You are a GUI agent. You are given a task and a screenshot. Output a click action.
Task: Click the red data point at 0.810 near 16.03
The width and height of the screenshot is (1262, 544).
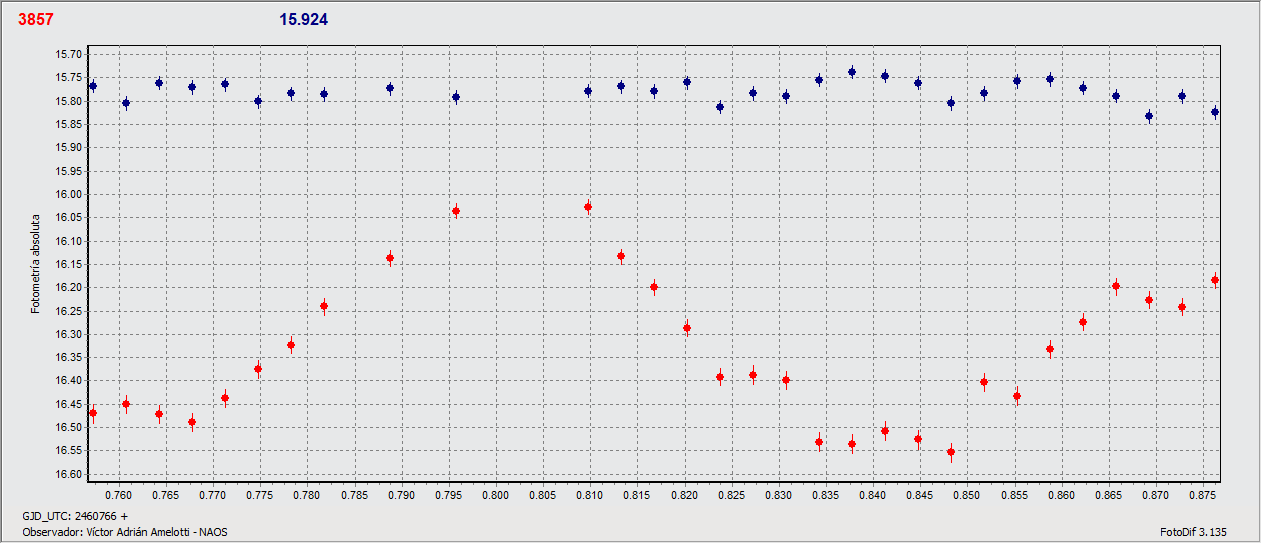(x=588, y=207)
